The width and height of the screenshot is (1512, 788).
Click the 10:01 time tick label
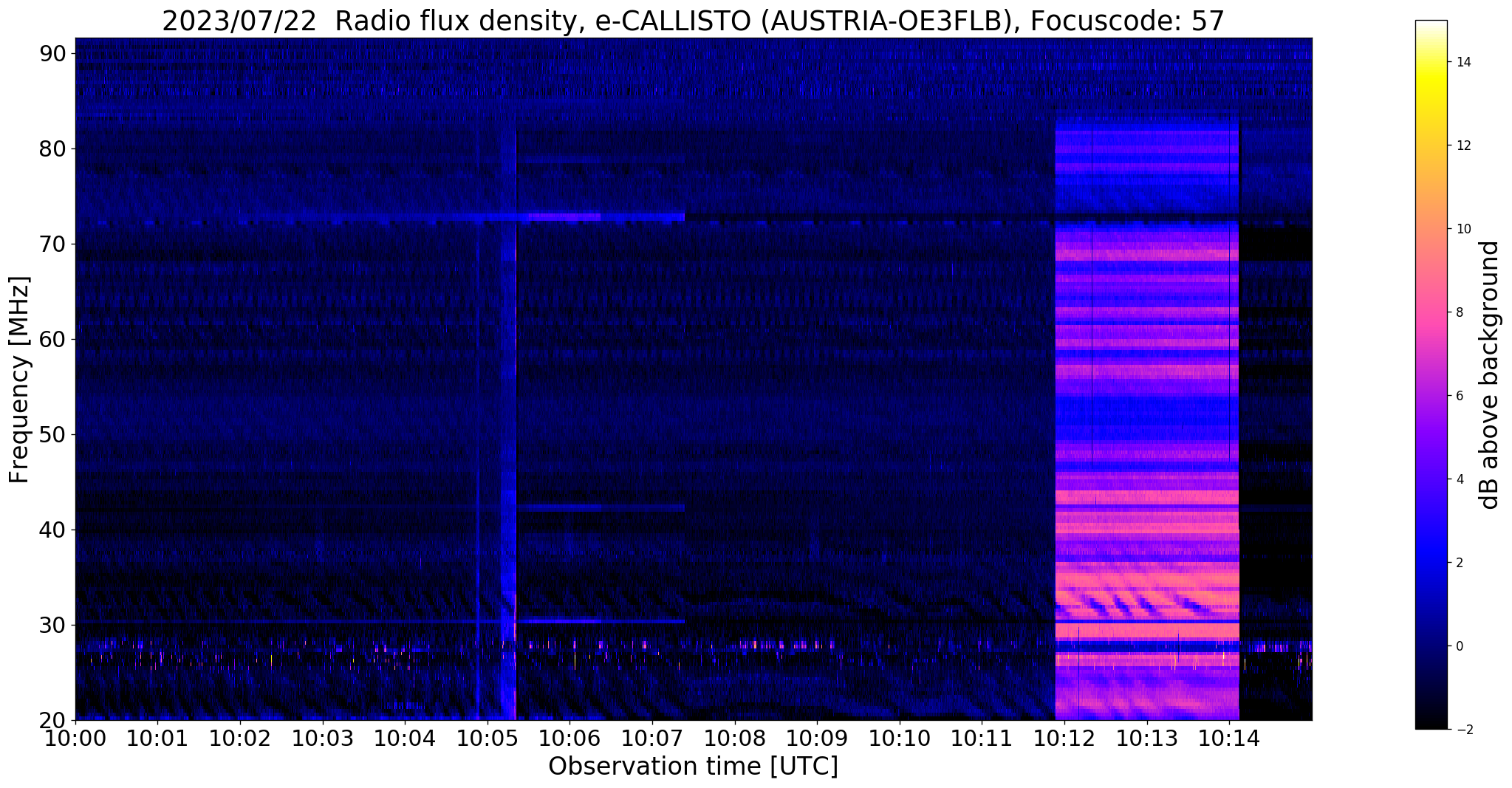click(157, 738)
